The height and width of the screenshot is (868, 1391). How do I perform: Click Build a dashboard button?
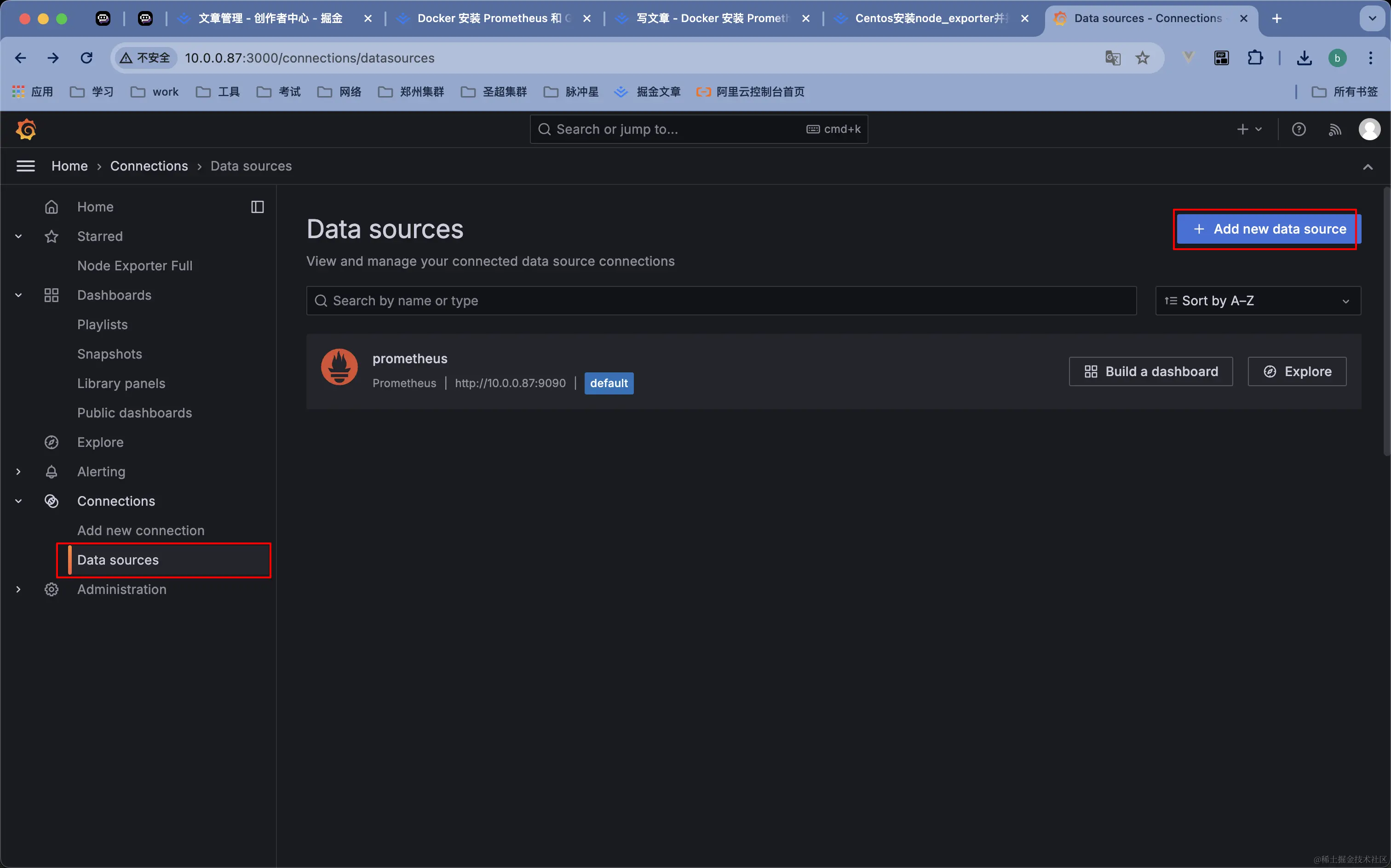point(1150,371)
